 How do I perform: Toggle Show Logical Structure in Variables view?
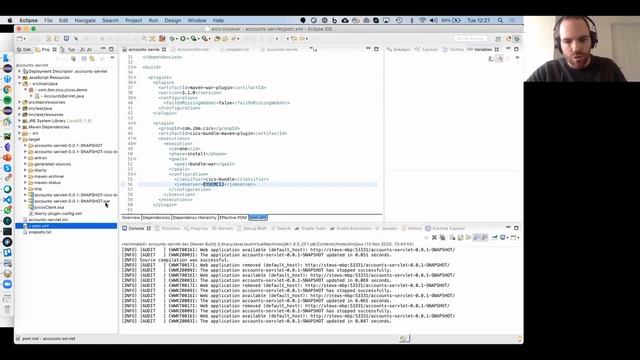pyautogui.click(x=499, y=59)
